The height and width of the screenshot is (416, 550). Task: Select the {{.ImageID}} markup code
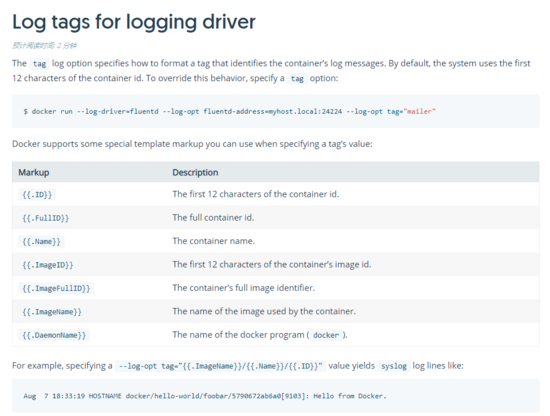pyautogui.click(x=48, y=265)
